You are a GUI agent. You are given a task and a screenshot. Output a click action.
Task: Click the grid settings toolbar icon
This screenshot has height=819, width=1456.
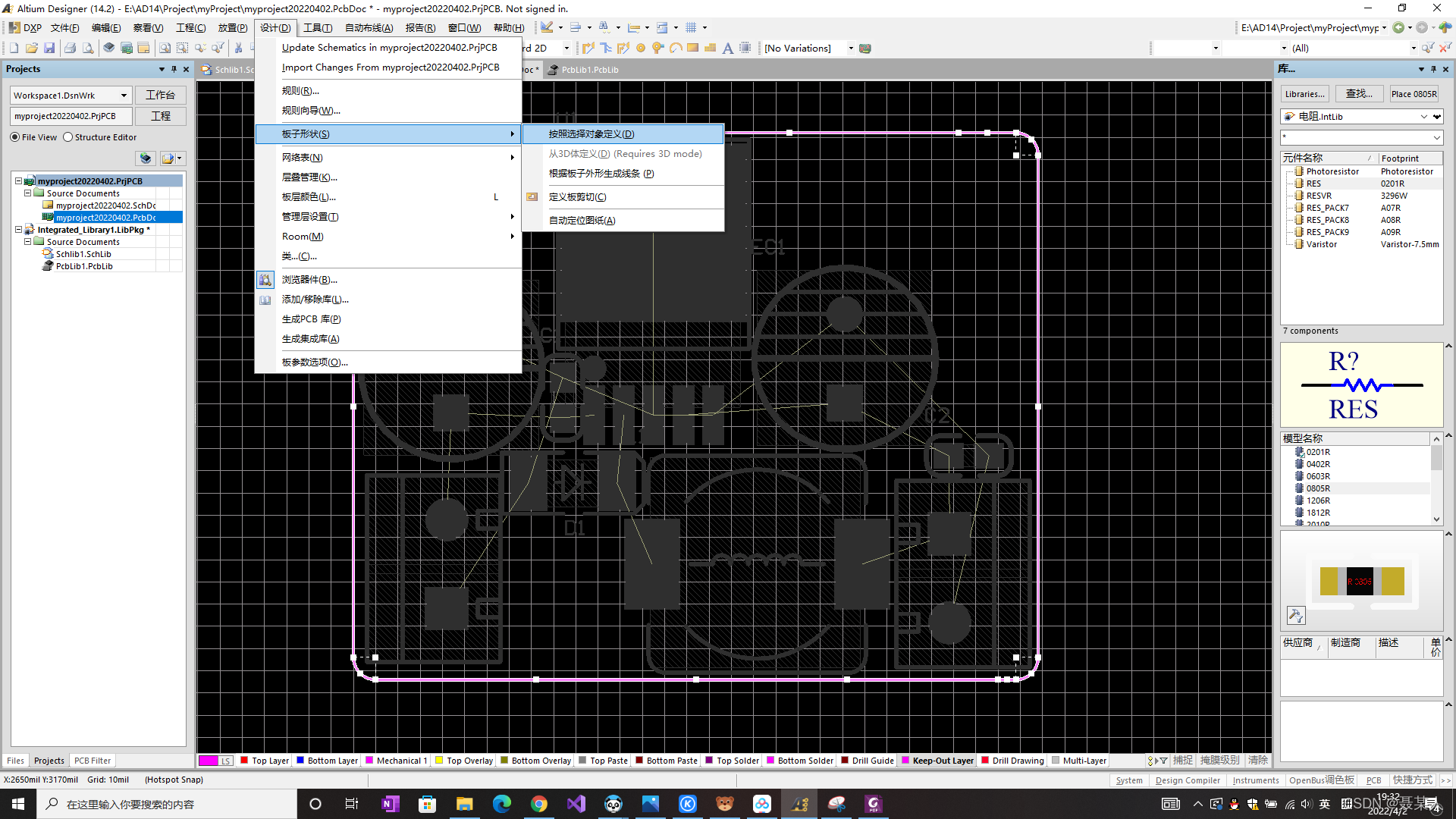(x=691, y=28)
